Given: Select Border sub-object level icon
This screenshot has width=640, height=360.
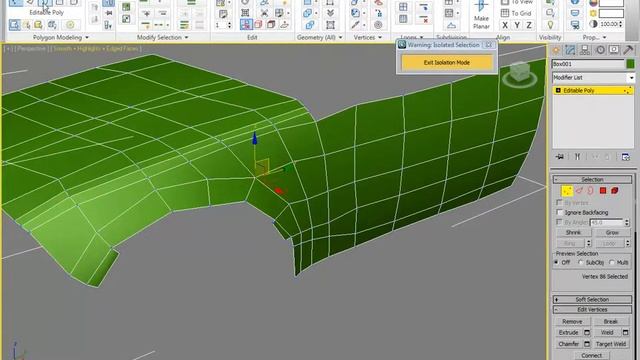Looking at the screenshot, I should pyautogui.click(x=590, y=191).
